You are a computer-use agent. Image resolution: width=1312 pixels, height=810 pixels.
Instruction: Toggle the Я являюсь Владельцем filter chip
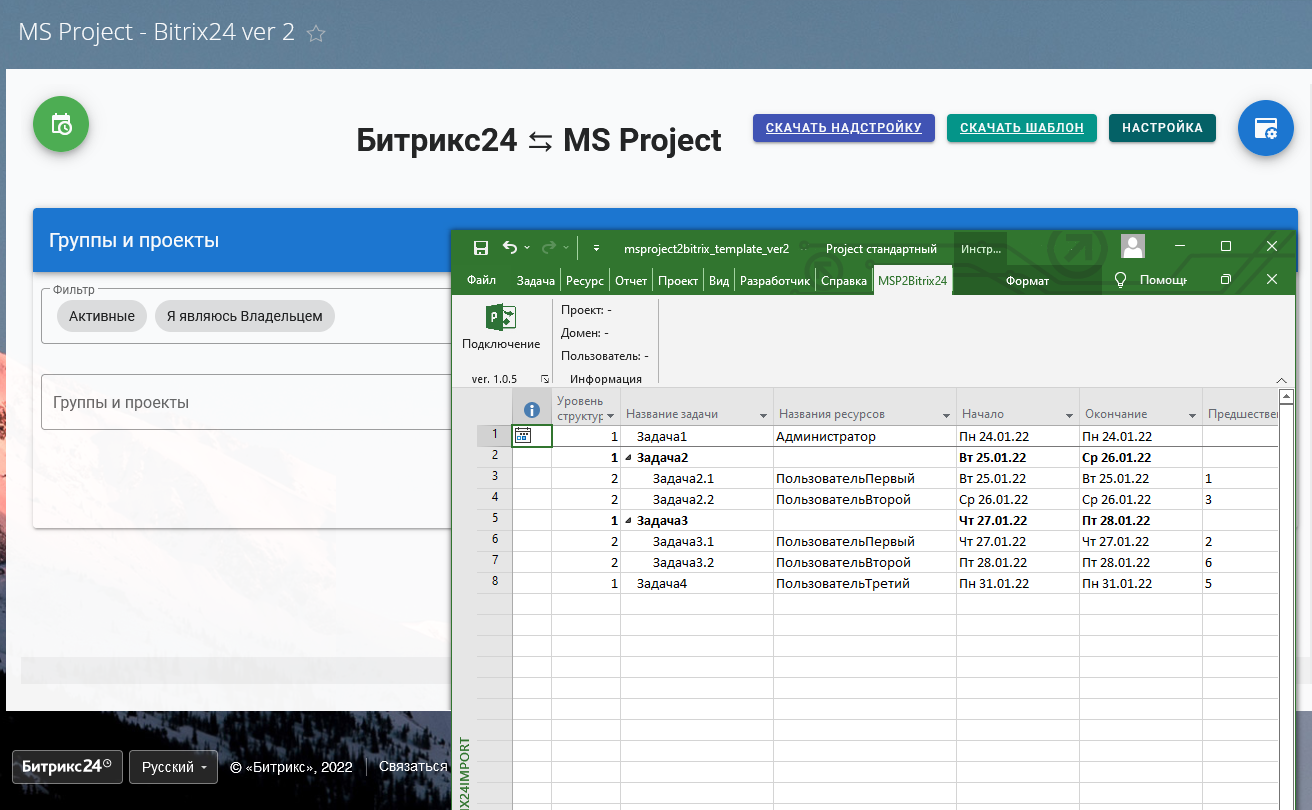pyautogui.click(x=244, y=316)
